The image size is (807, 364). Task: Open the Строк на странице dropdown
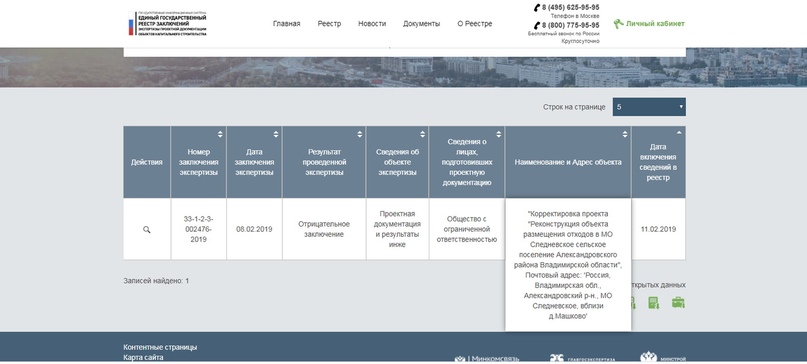tap(649, 107)
